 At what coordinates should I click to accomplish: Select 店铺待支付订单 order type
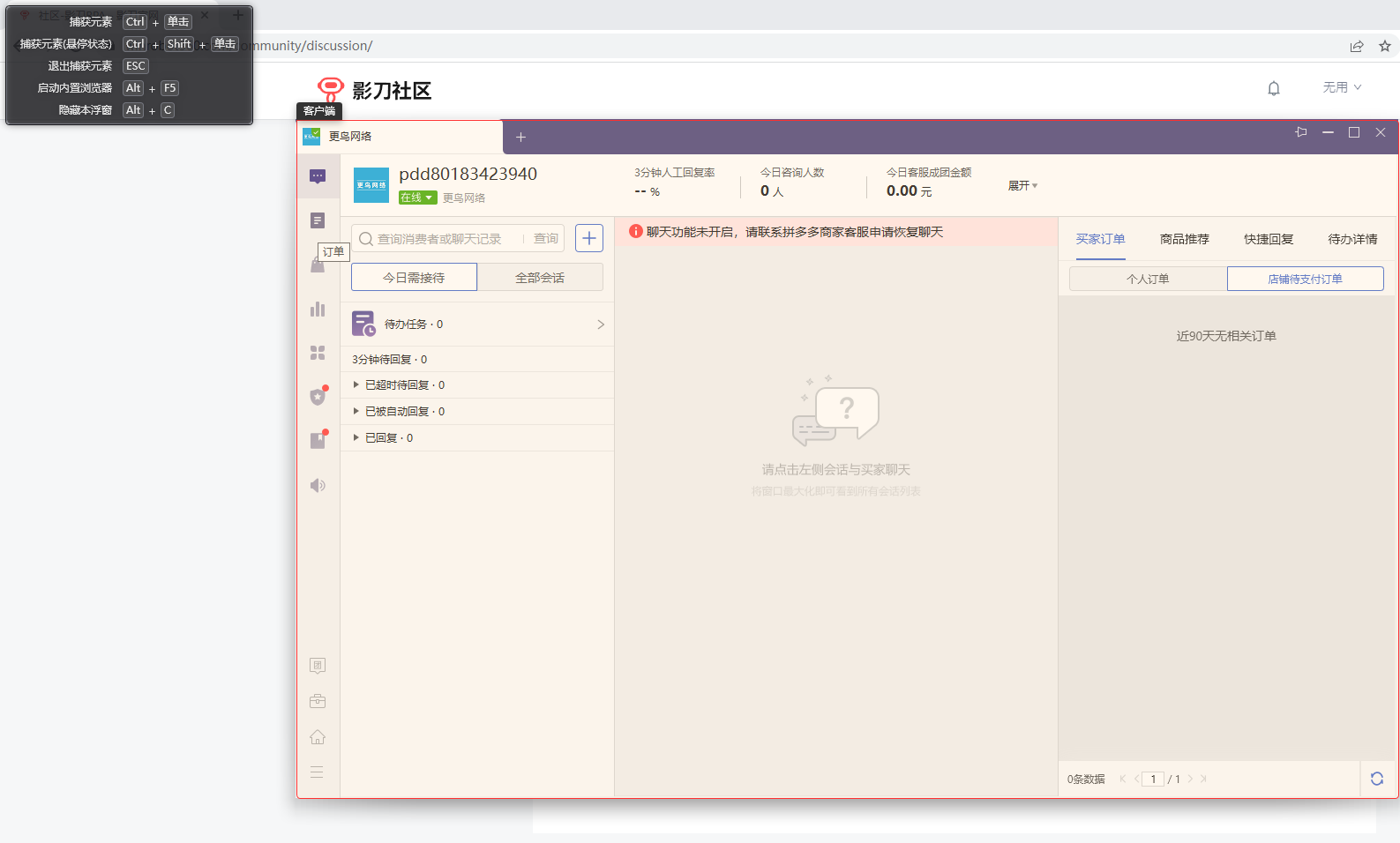[x=1305, y=279]
